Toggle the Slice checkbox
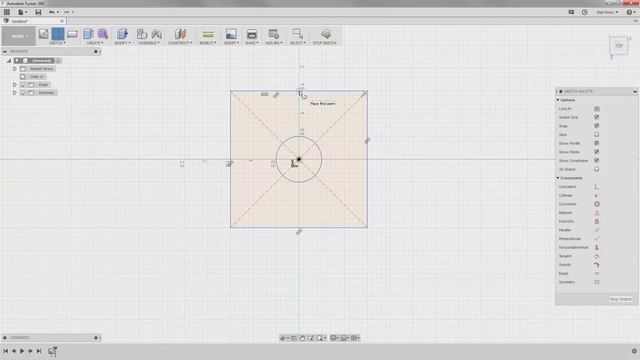 (x=597, y=135)
